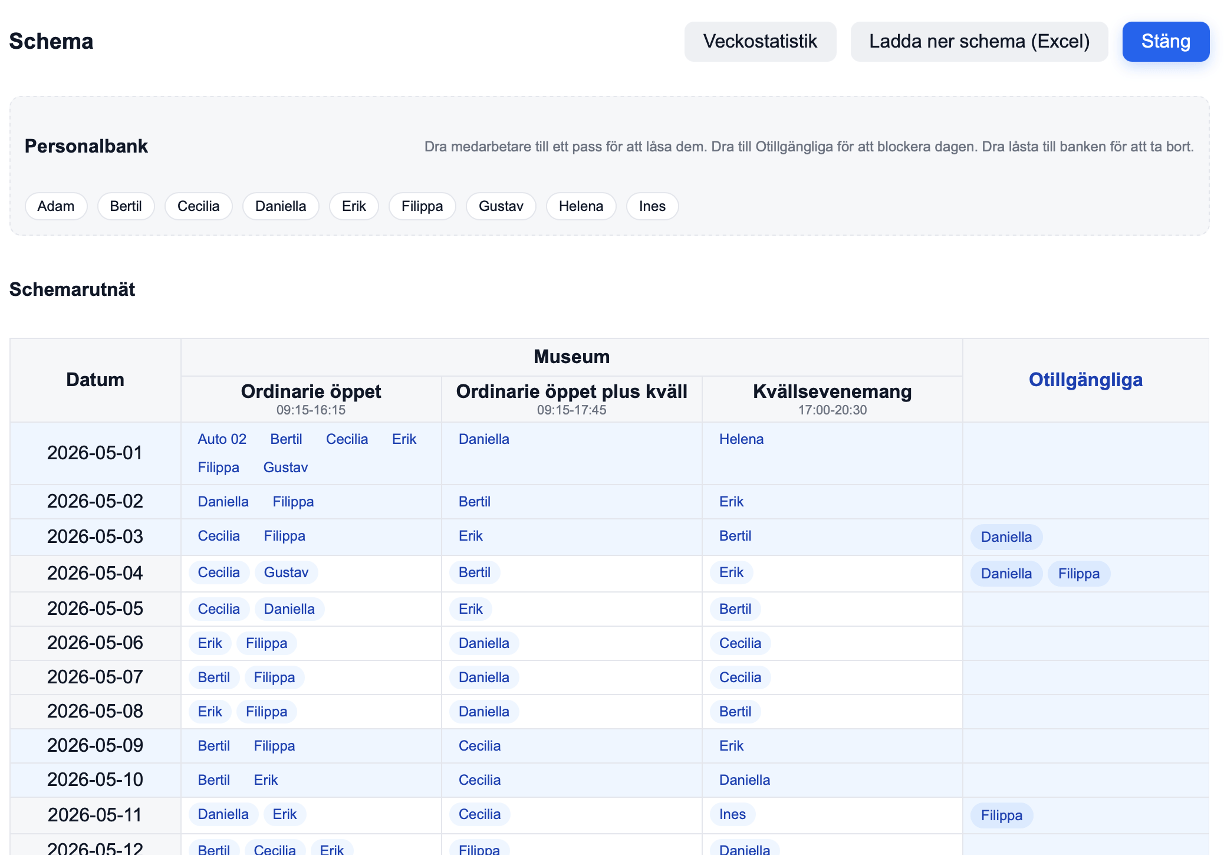This screenshot has width=1224, height=856.
Task: Click Cecilia's Ordinarie öppet plus kväll link on 2026-05-09
Action: 479,745
